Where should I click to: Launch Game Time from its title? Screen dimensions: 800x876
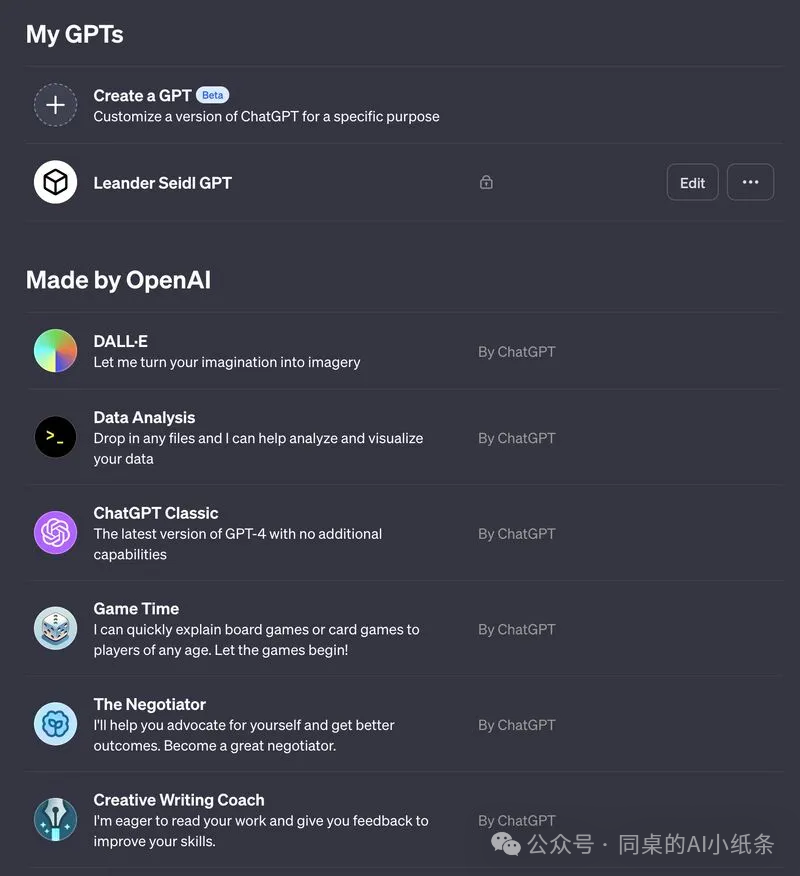(x=136, y=608)
